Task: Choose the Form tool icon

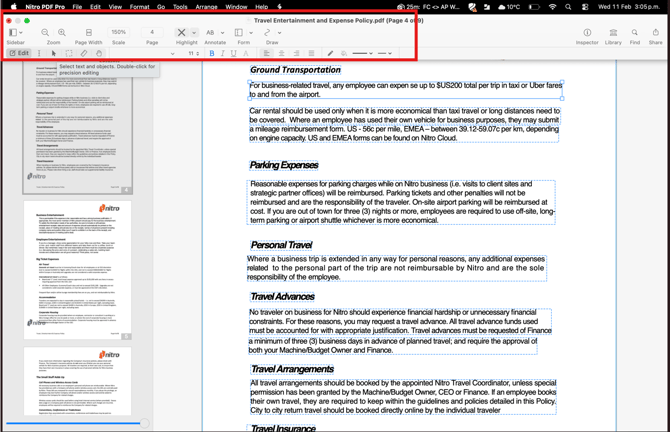Action: (x=239, y=32)
